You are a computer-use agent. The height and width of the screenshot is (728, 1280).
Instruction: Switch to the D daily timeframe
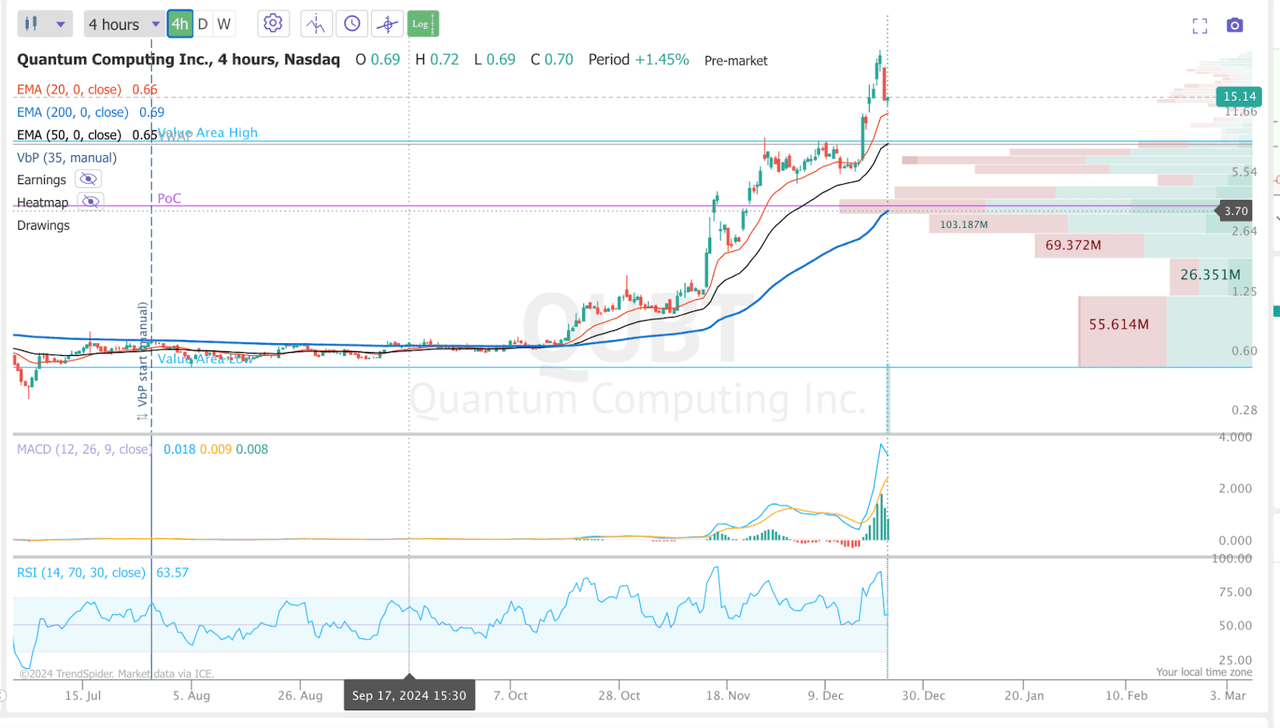(203, 24)
